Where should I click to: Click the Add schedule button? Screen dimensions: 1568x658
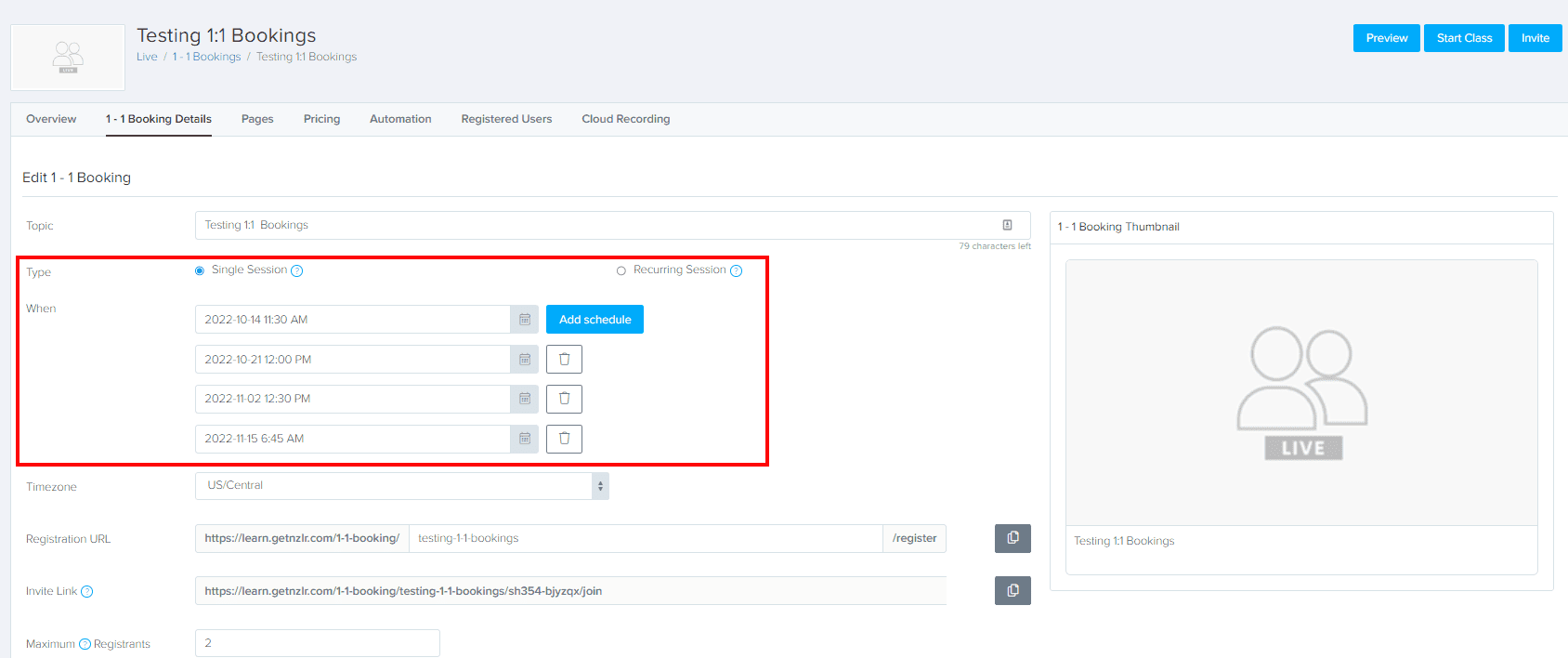[x=595, y=320]
